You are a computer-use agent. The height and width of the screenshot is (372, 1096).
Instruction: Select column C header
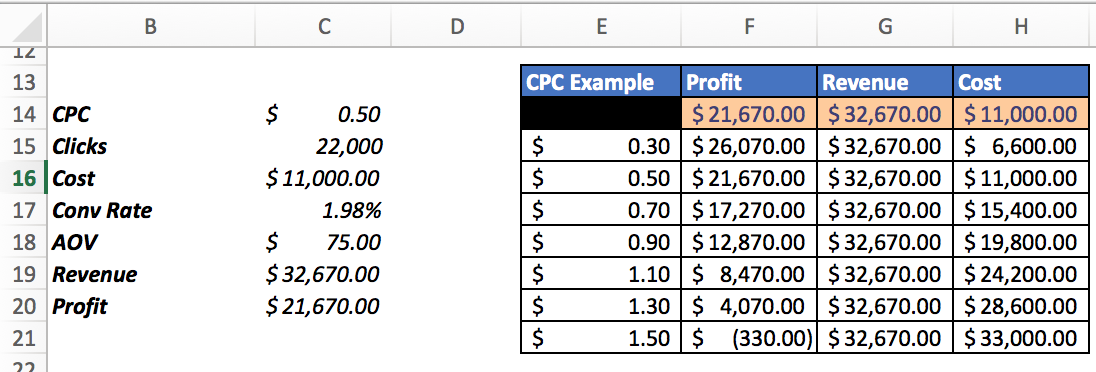(323, 27)
